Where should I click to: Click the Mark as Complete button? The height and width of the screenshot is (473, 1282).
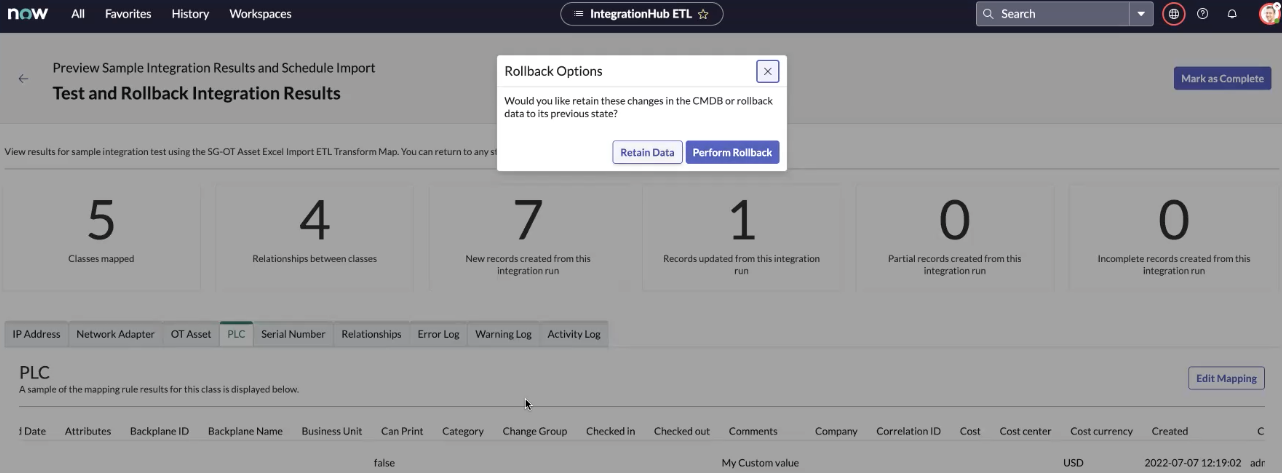click(x=1222, y=78)
